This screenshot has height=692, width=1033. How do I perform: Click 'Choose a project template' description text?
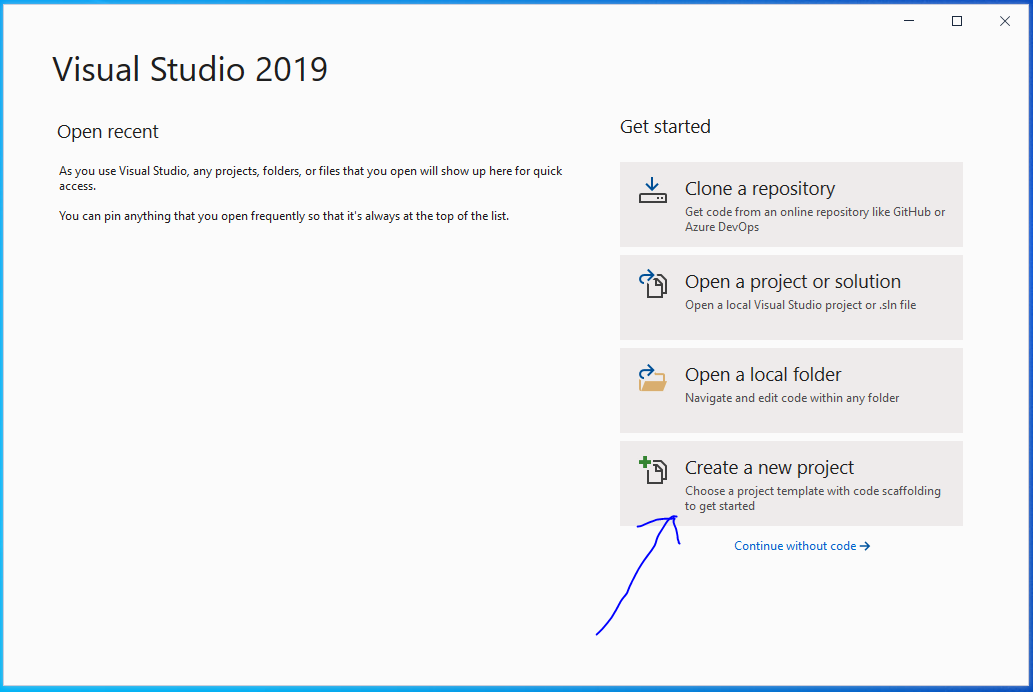(x=812, y=498)
